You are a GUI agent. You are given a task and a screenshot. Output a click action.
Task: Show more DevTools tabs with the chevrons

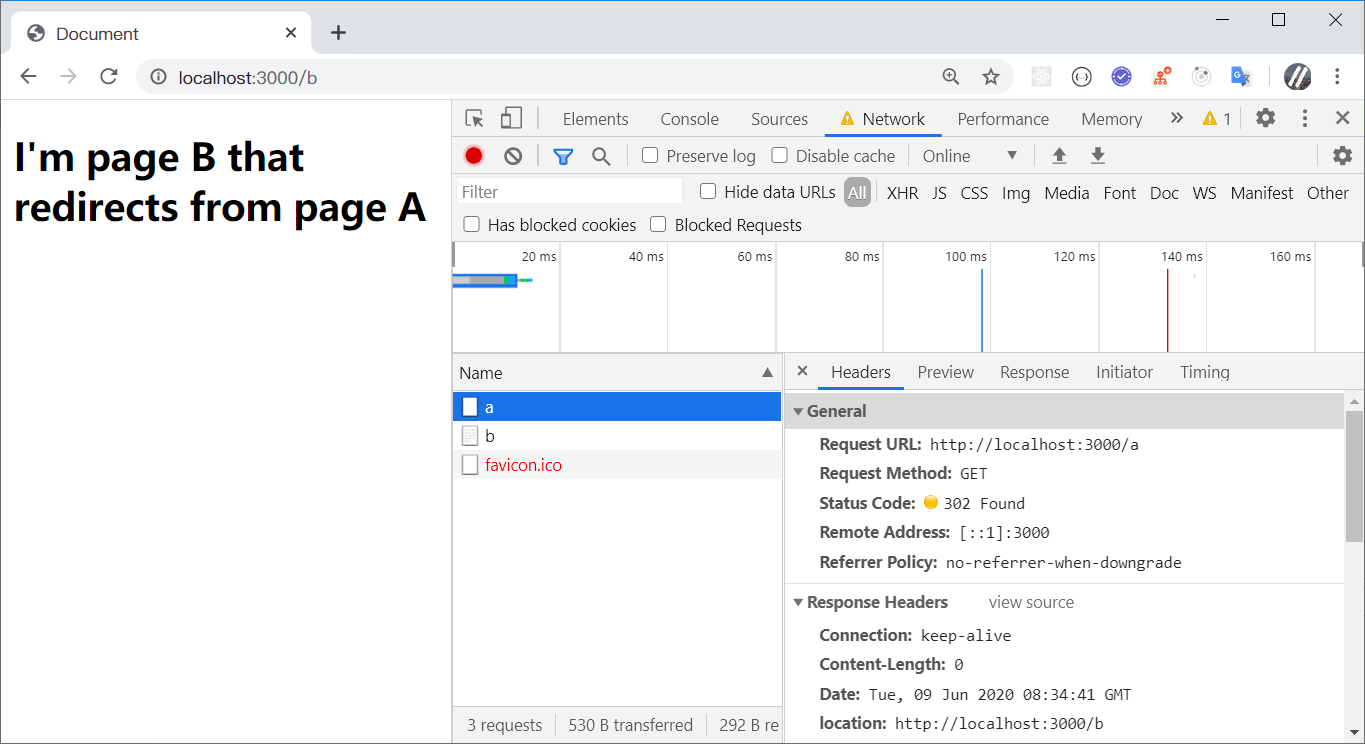[x=1177, y=118]
